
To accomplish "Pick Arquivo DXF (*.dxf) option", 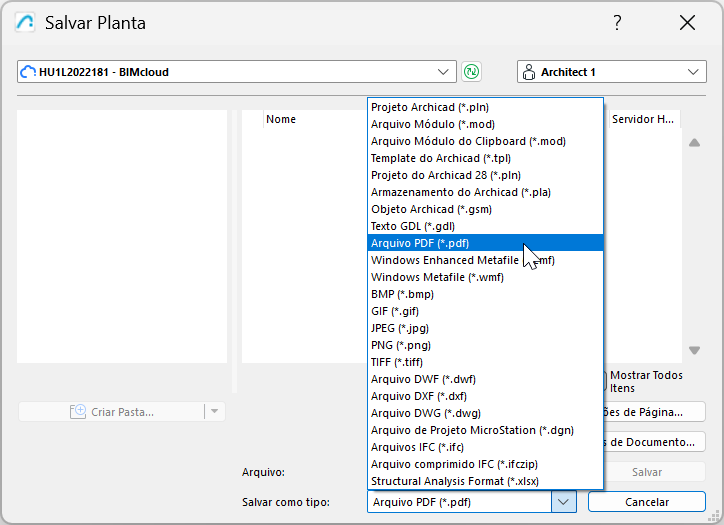I will coord(485,396).
